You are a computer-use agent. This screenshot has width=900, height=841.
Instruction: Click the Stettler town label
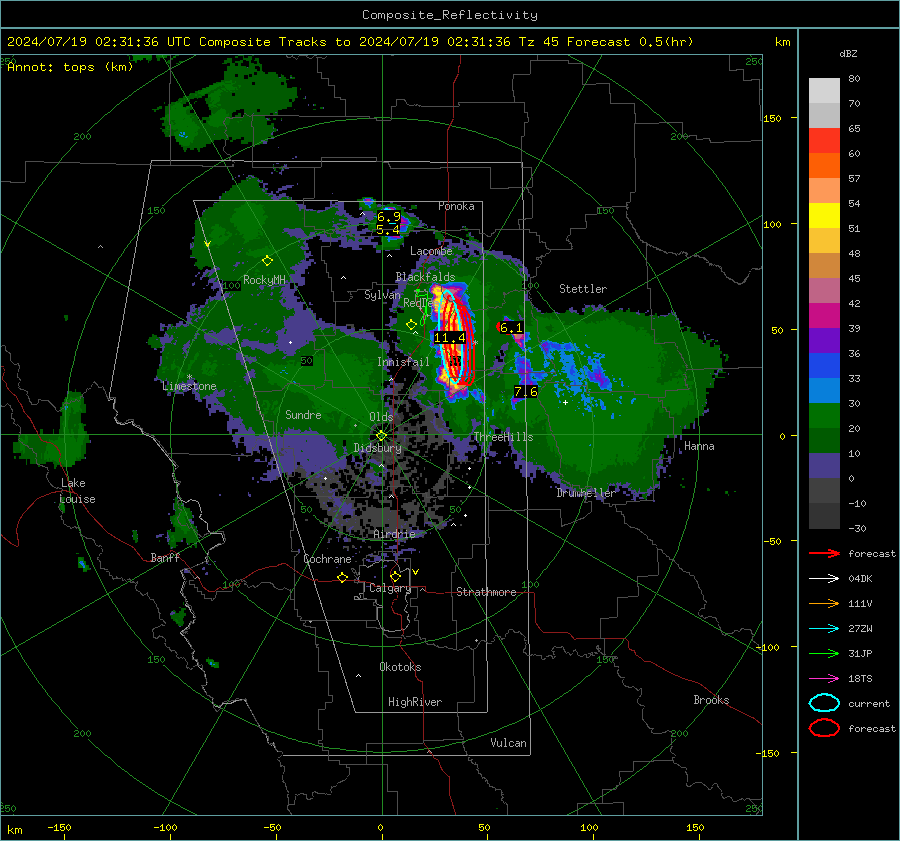[583, 289]
